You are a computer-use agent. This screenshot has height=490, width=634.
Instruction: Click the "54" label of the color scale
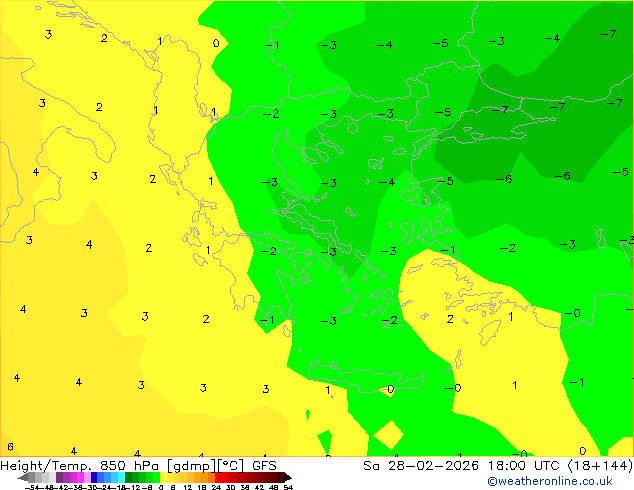[x=288, y=487]
